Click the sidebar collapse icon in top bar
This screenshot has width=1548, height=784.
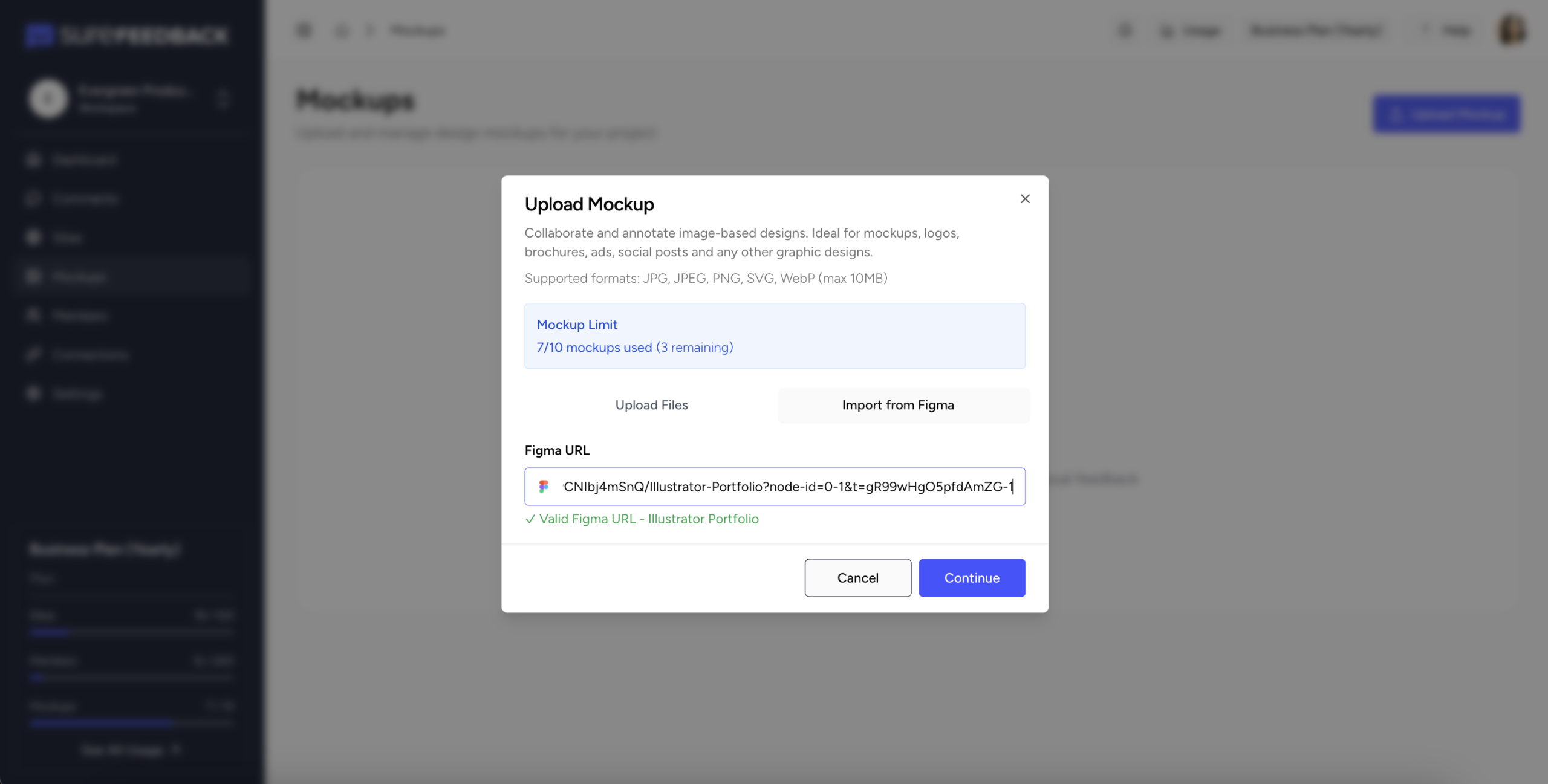coord(304,30)
